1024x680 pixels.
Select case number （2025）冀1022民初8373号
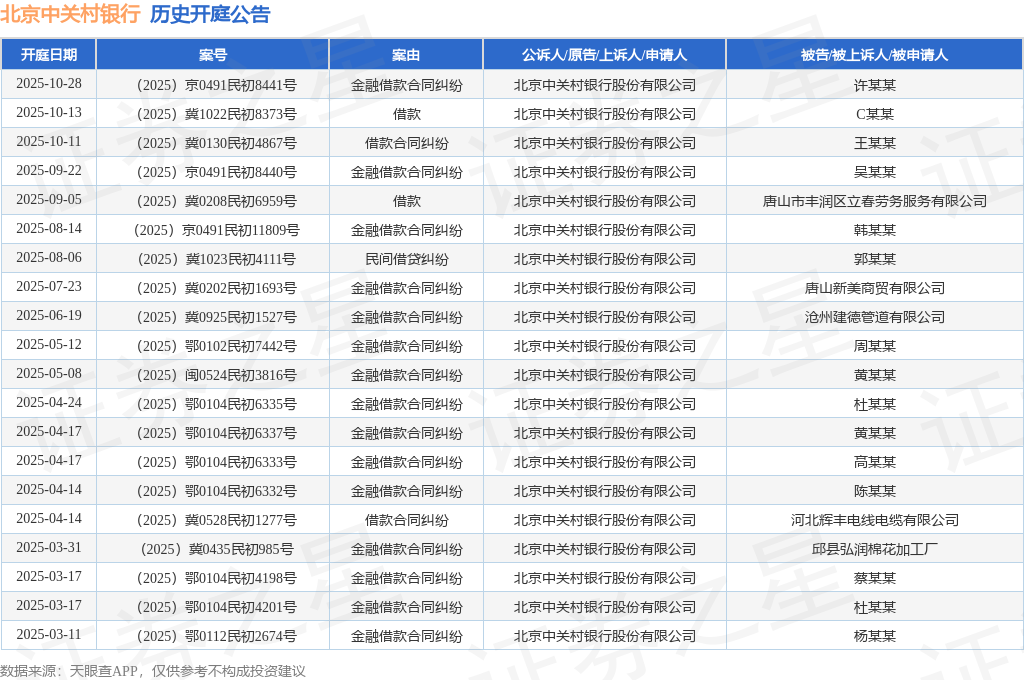[213, 114]
